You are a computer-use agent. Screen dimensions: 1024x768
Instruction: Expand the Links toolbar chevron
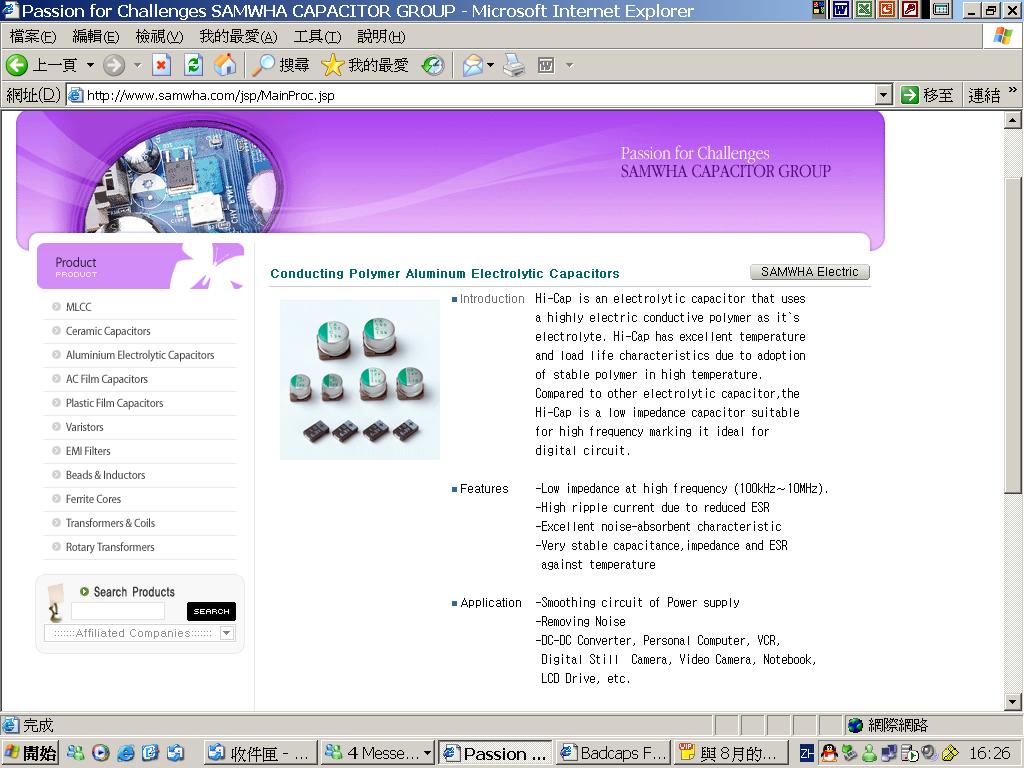1013,90
